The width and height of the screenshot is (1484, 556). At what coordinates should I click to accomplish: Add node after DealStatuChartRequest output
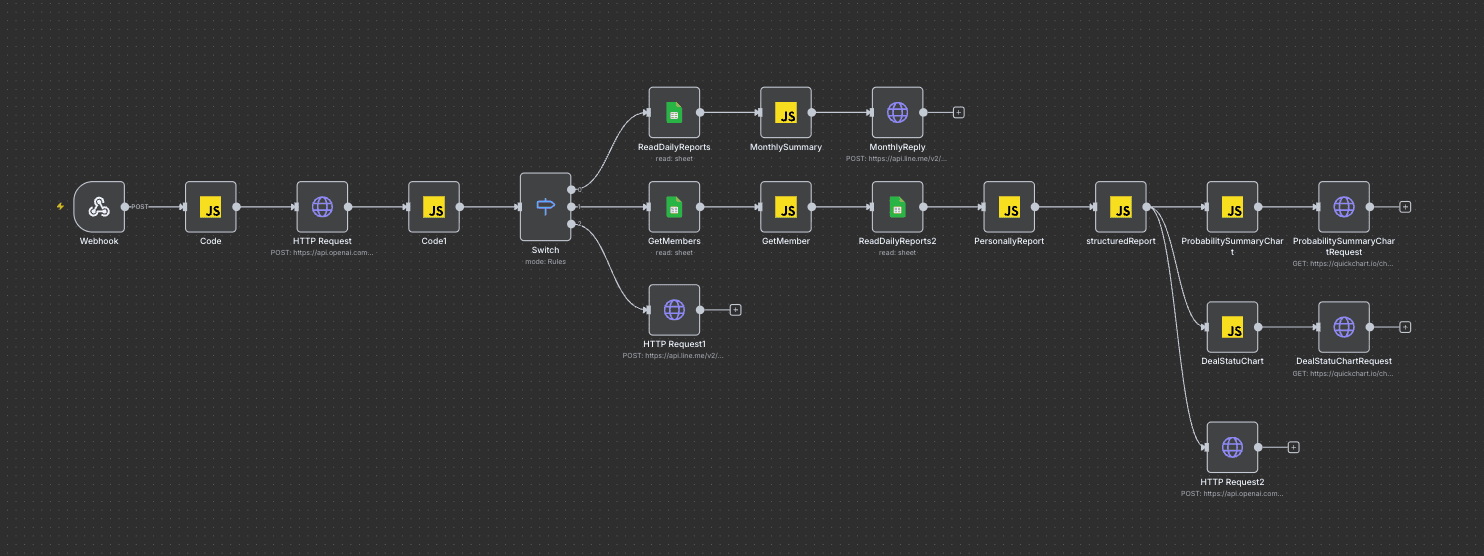click(1405, 327)
